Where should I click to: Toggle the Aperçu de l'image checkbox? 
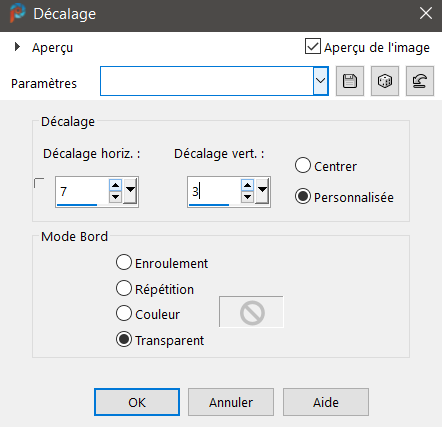(313, 46)
